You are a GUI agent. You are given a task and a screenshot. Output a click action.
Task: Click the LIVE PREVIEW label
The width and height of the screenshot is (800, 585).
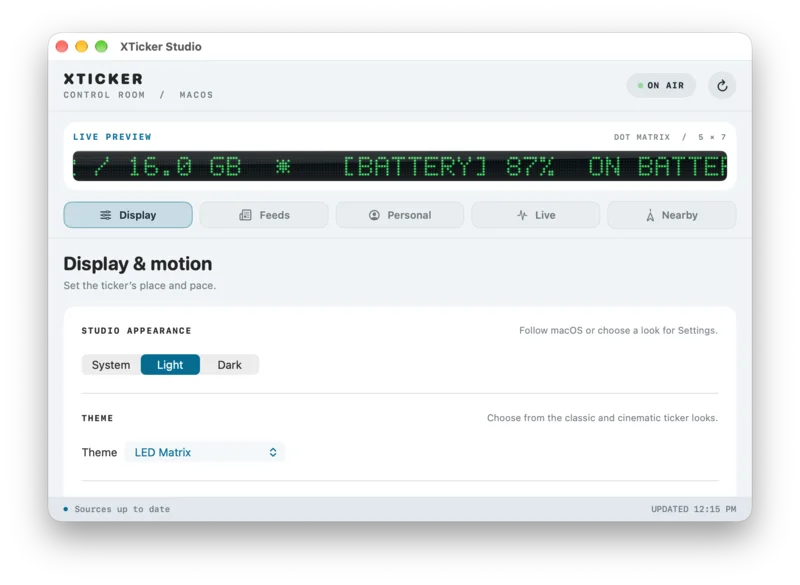tap(112, 137)
